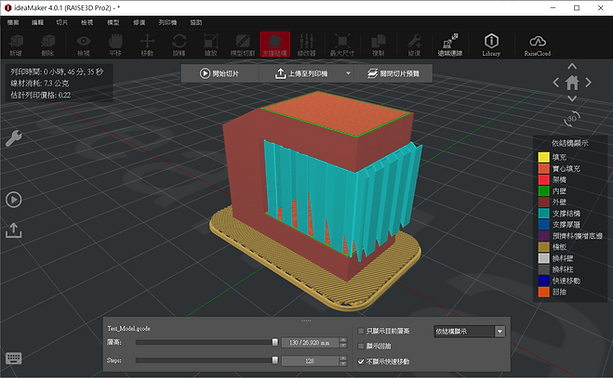Open the 協助 (Help) menu
This screenshot has height=378, width=613.
tap(196, 22)
